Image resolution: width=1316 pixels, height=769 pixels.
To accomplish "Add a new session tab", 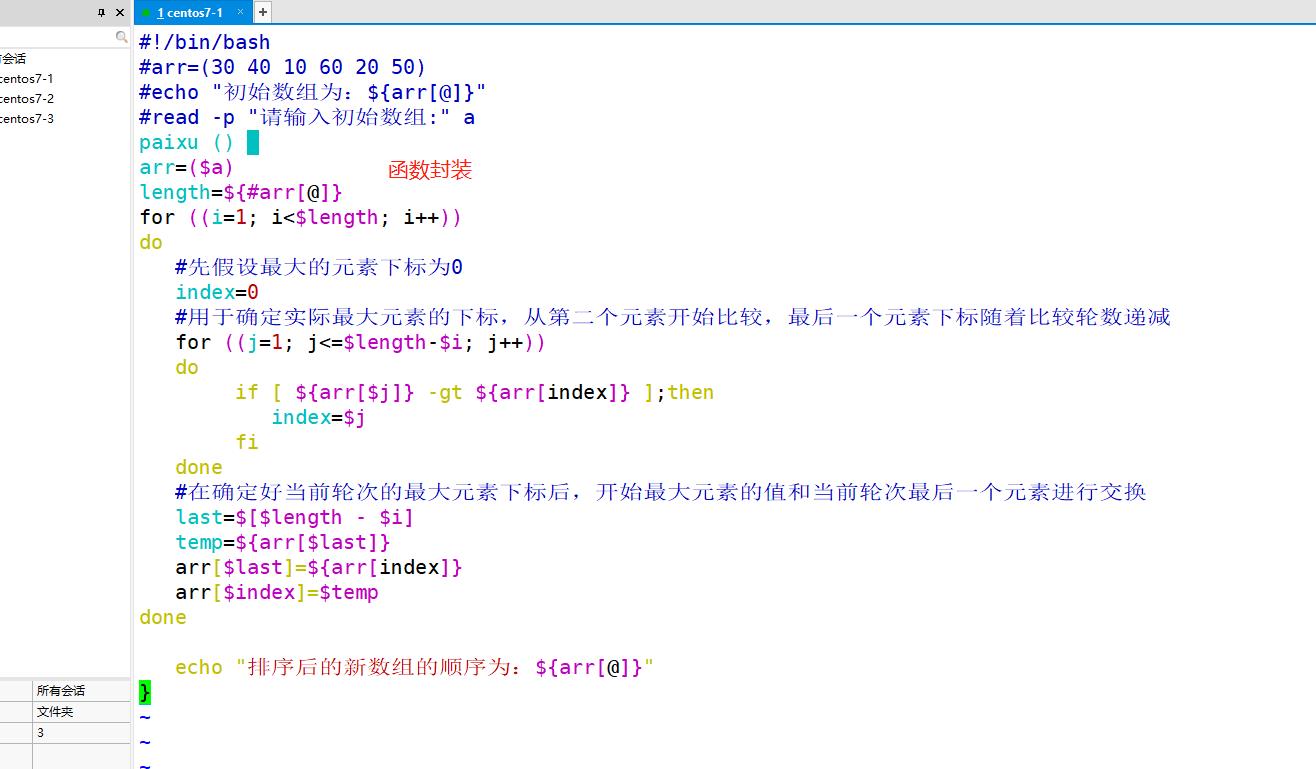I will 263,12.
